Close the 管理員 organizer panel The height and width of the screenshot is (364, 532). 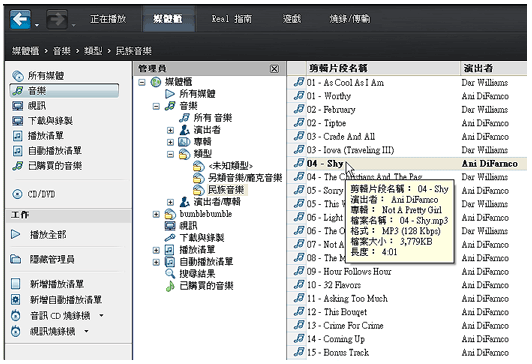tap(274, 69)
